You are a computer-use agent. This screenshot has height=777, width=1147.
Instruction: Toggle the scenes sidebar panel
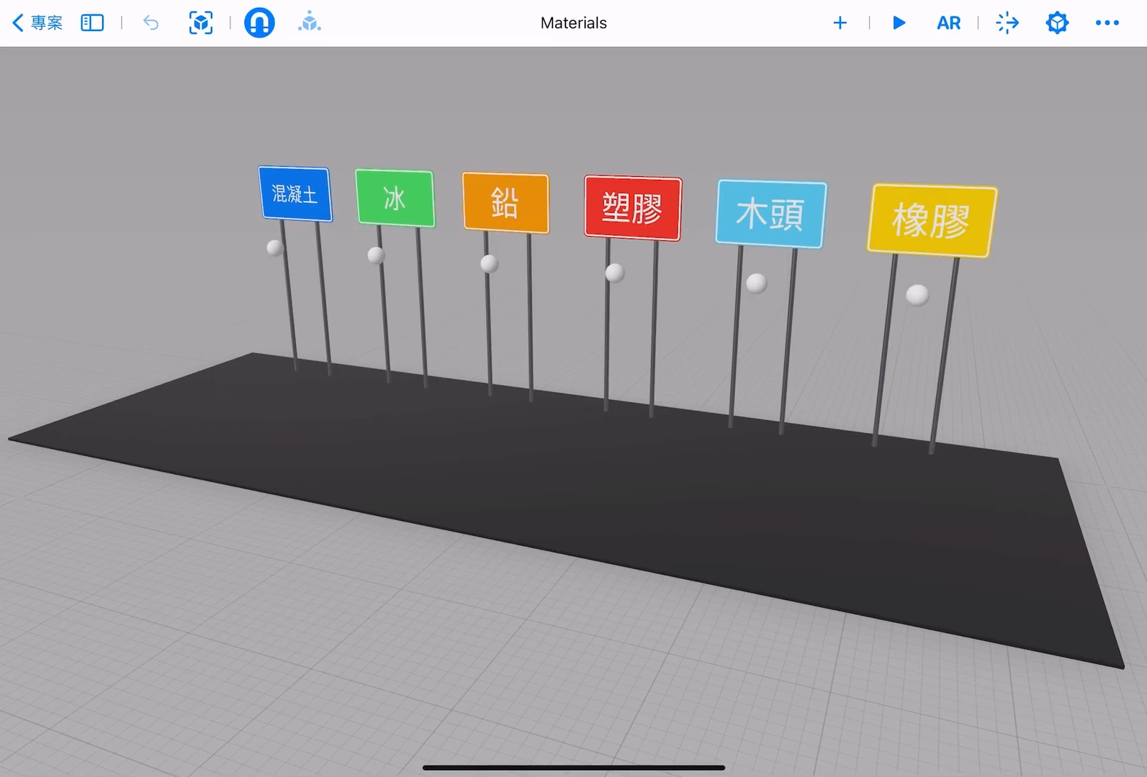(92, 23)
